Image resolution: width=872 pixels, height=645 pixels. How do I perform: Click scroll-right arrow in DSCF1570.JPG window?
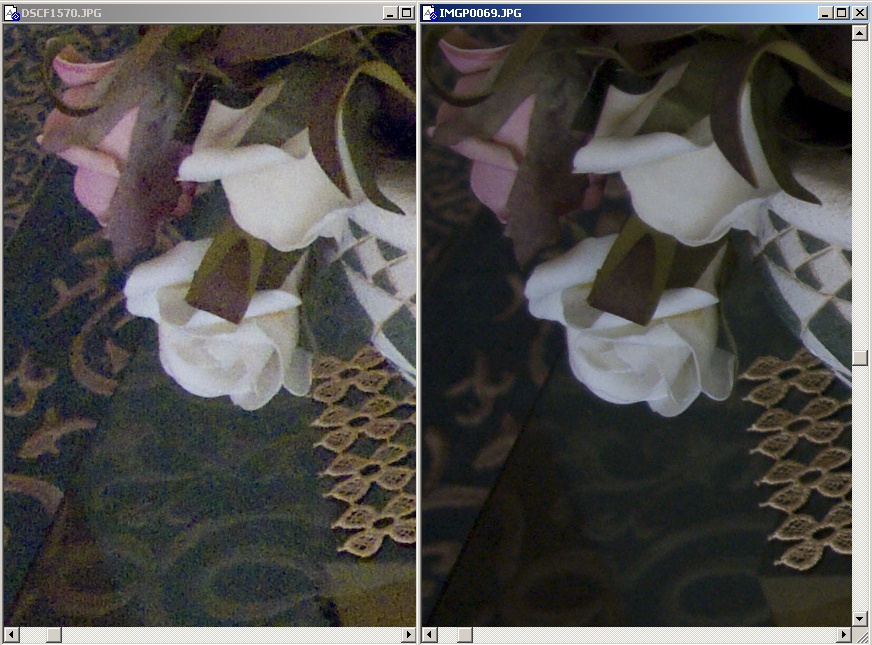[409, 634]
